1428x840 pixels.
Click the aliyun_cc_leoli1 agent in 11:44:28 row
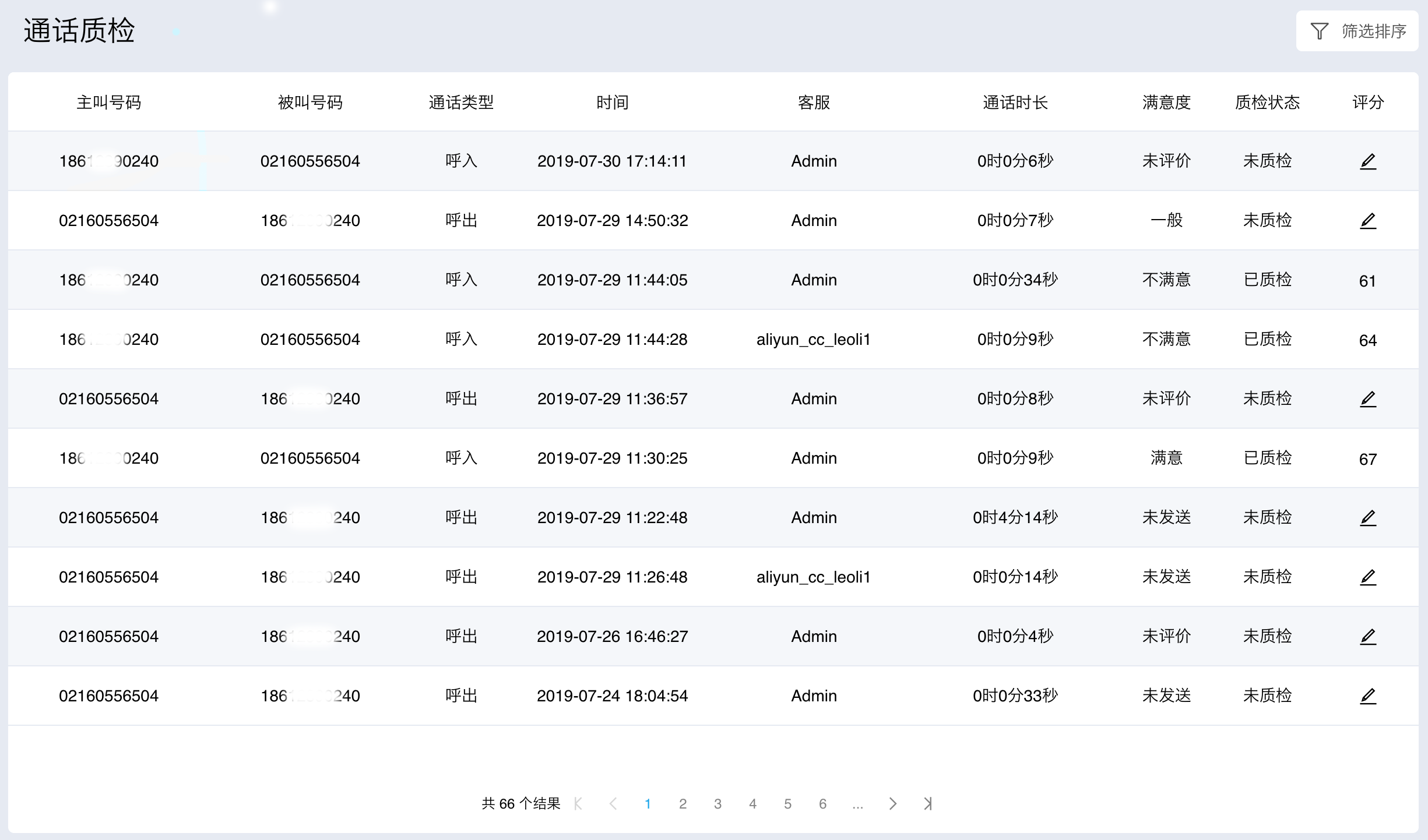click(x=813, y=340)
